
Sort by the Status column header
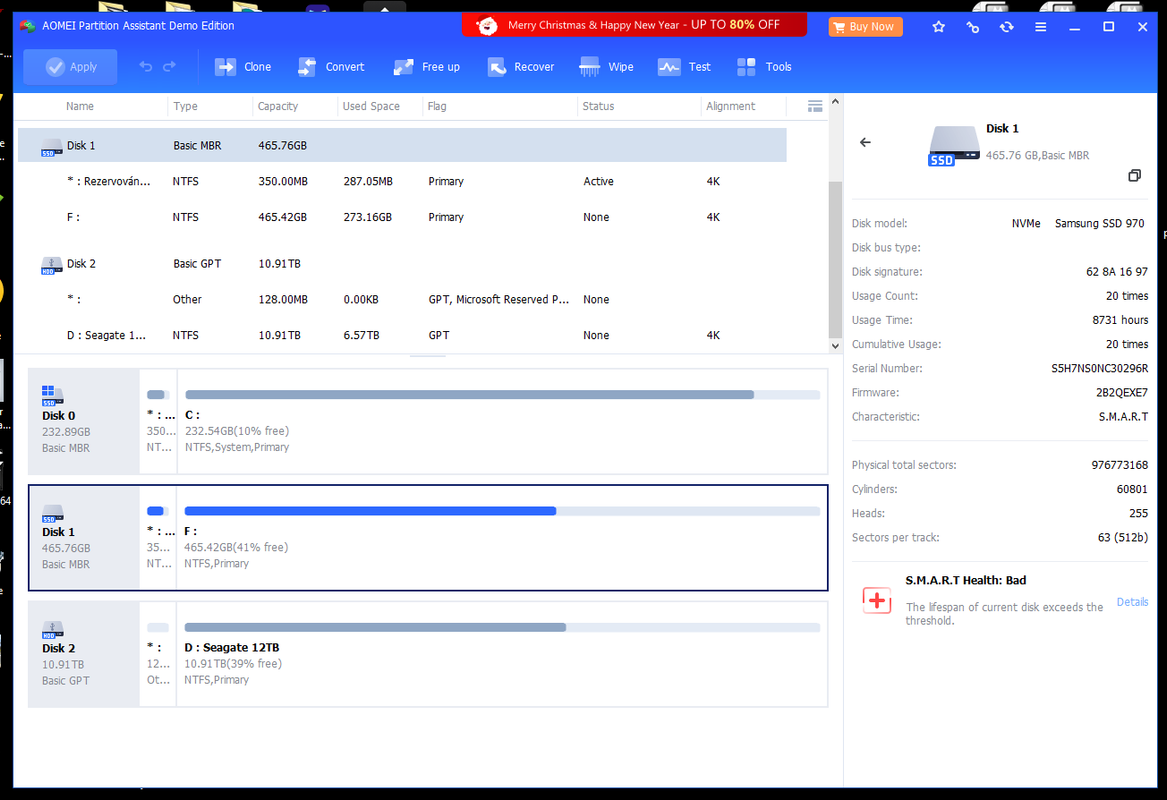(598, 106)
